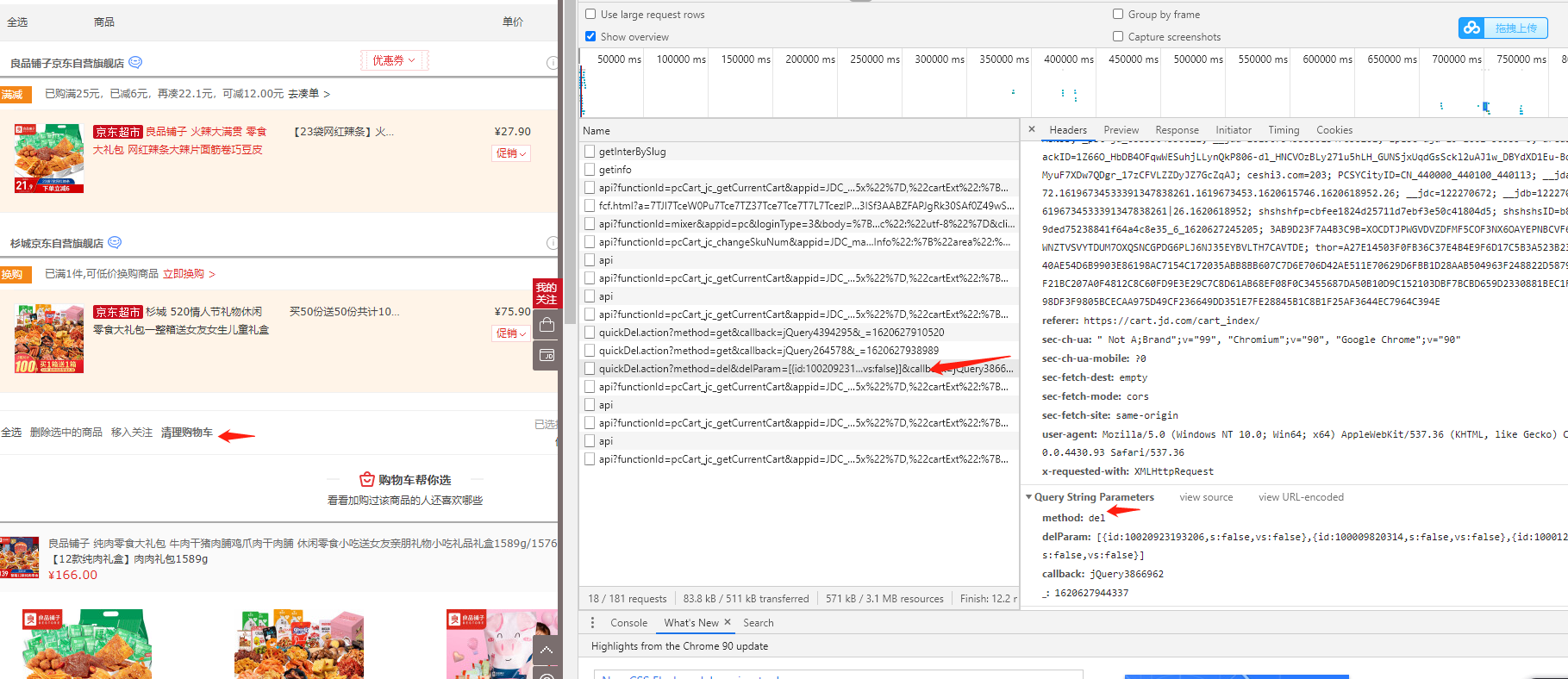Open the 杉城 520情人节 product thumbnail
This screenshot has width=1568, height=679.
(x=49, y=338)
